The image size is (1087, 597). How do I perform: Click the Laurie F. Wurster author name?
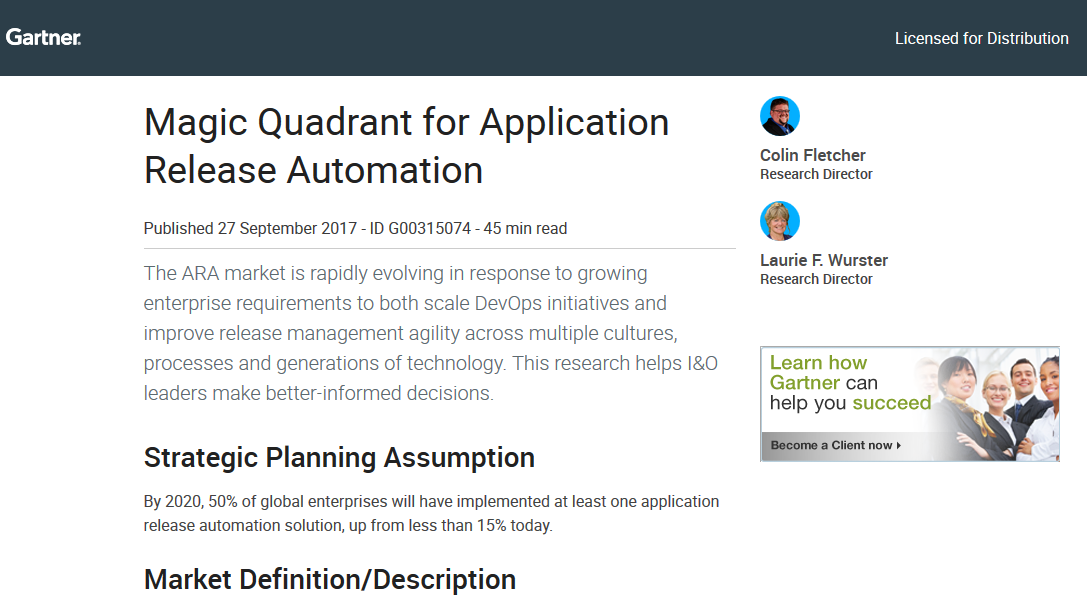pyautogui.click(x=824, y=260)
